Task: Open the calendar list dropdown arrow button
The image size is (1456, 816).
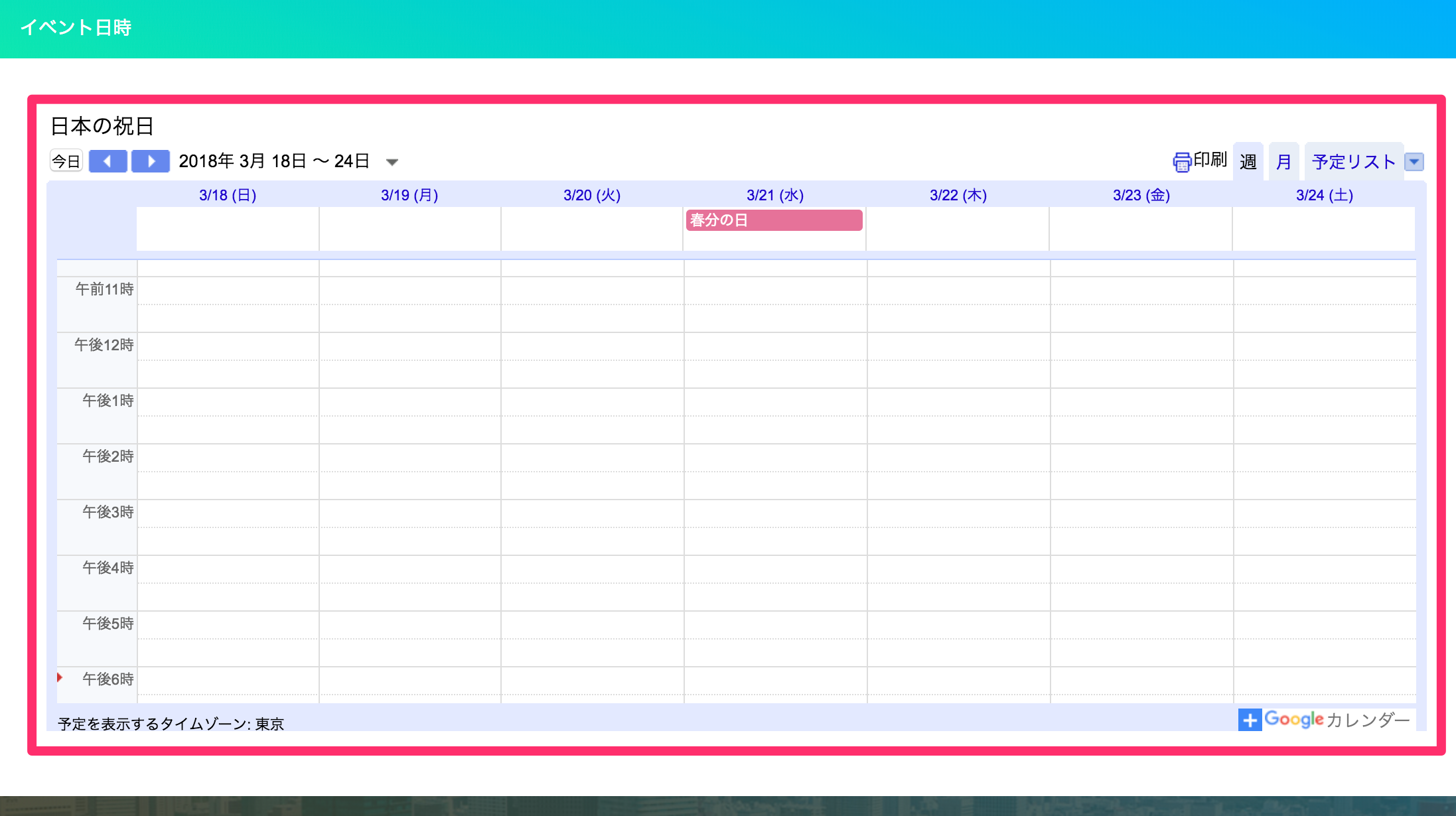Action: point(1414,162)
